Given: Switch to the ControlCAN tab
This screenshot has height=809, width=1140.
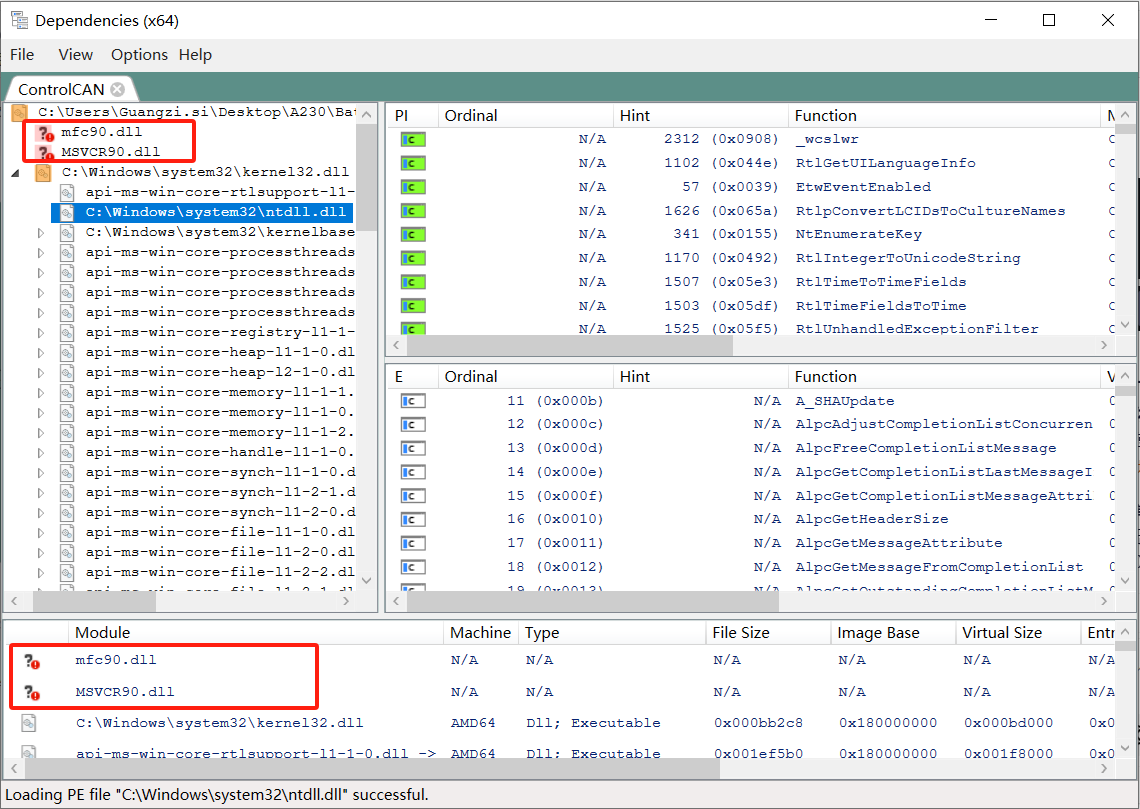Looking at the screenshot, I should pos(60,88).
